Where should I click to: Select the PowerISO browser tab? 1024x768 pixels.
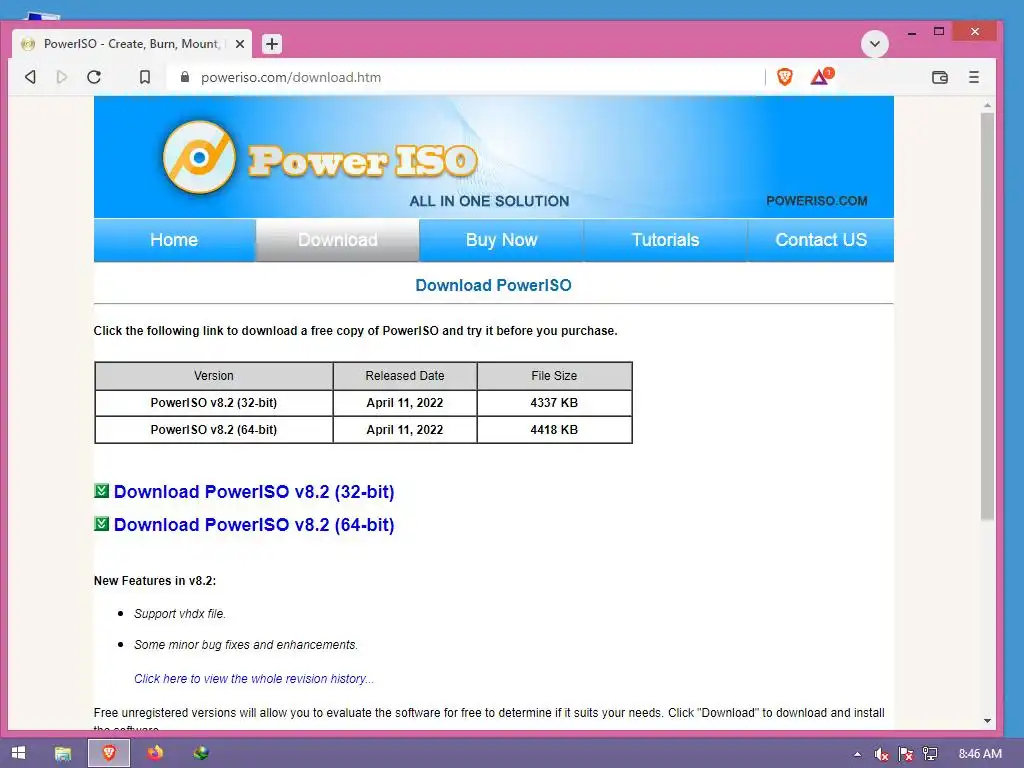click(132, 44)
